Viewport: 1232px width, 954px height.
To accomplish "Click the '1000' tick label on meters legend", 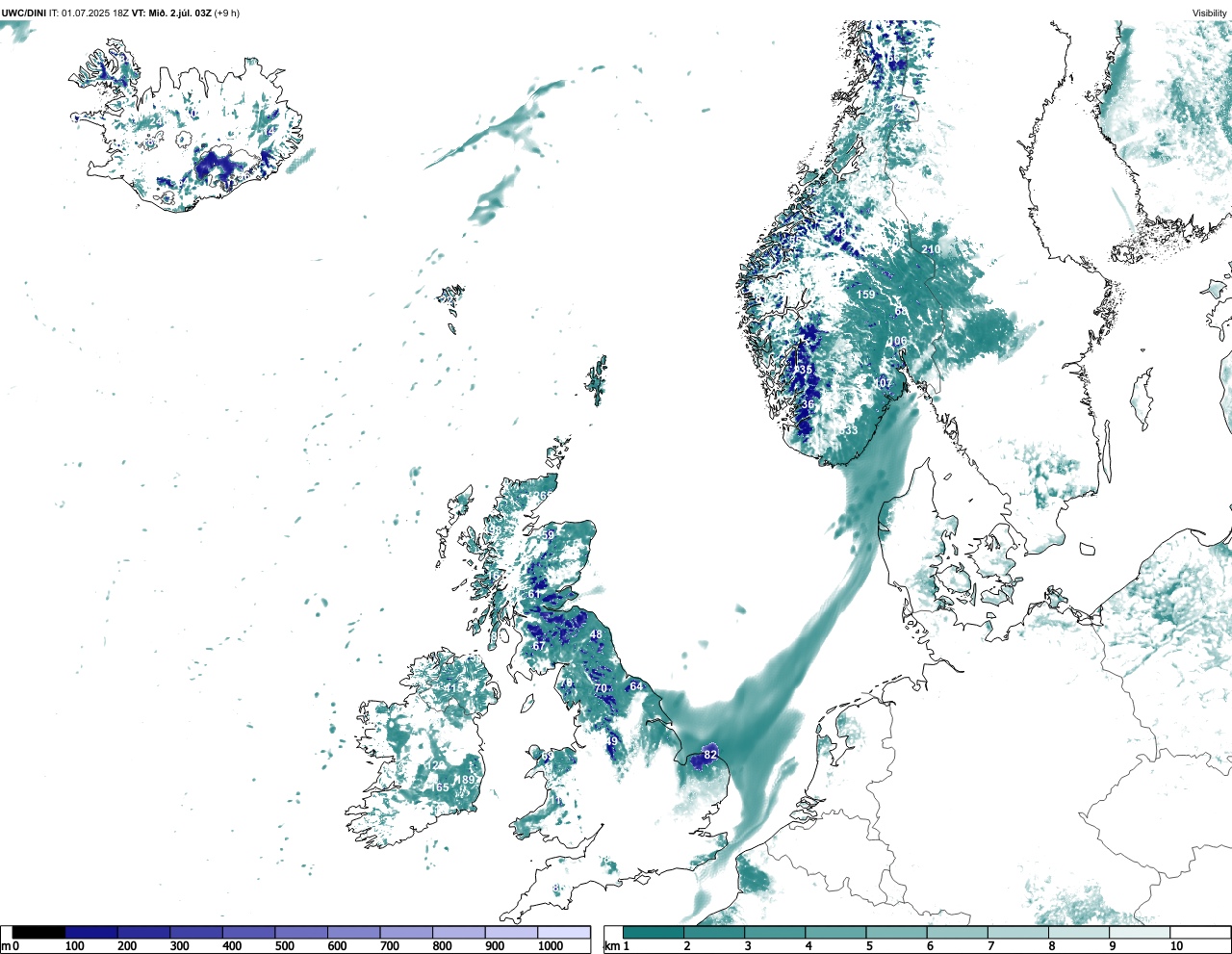I will 551,946.
